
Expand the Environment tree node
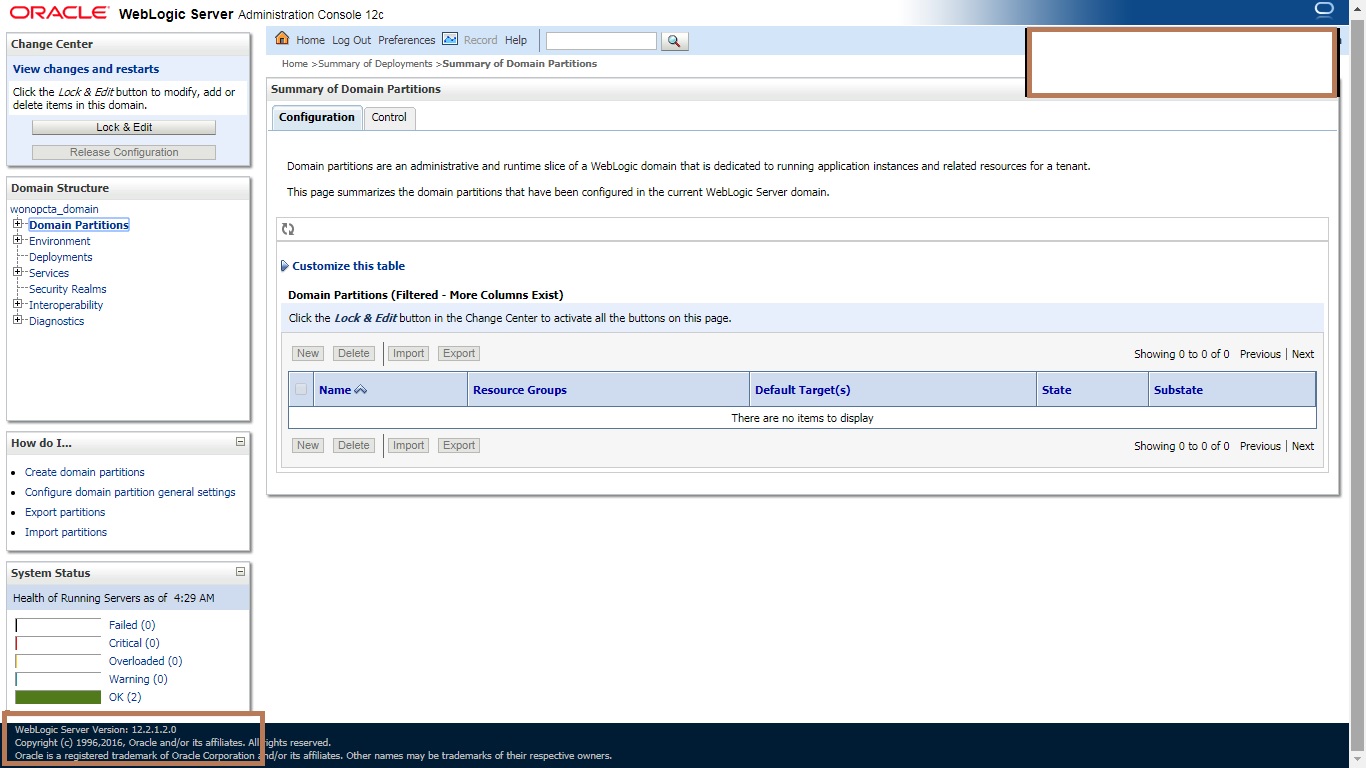(x=16, y=241)
